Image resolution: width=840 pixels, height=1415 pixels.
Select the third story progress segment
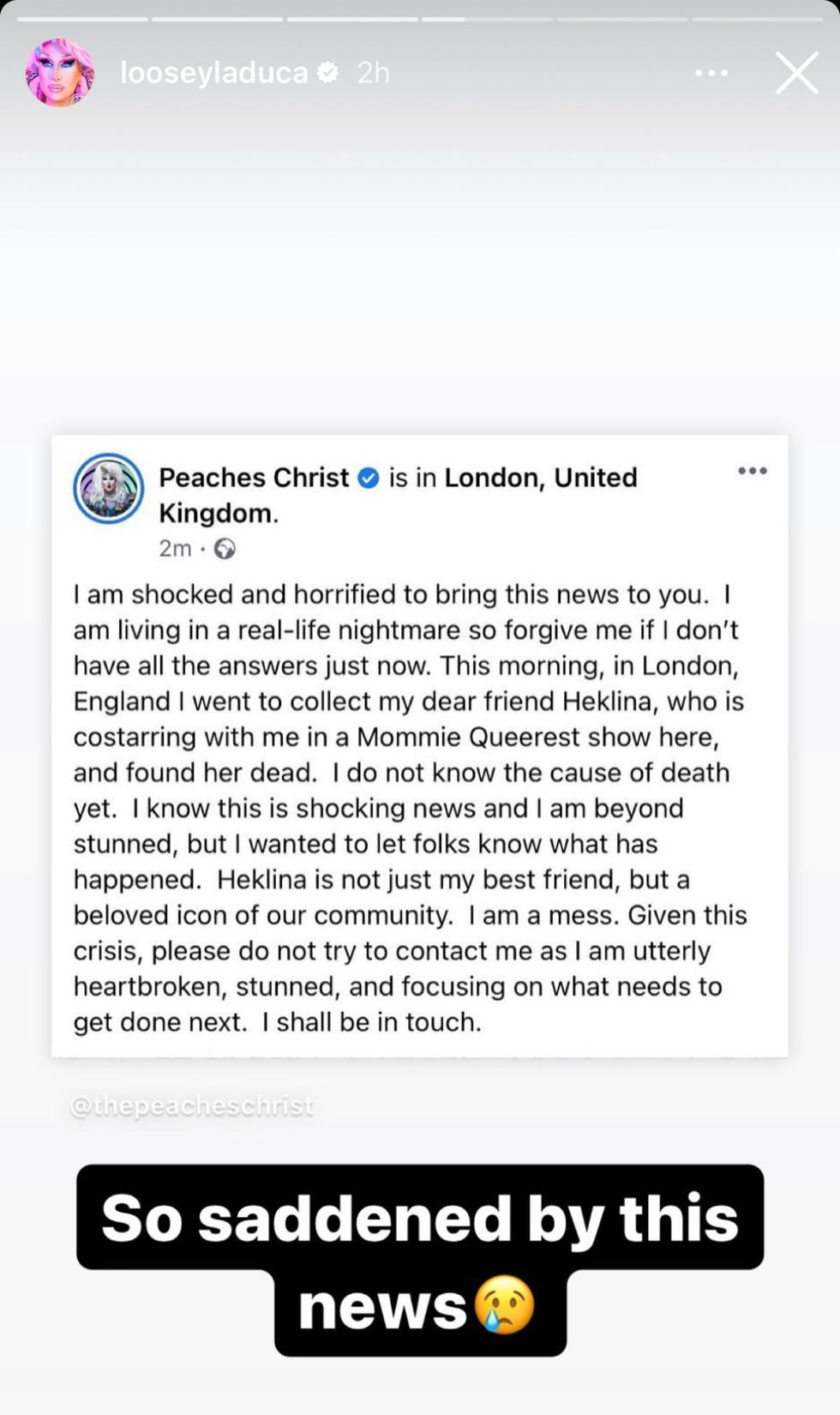(352, 18)
